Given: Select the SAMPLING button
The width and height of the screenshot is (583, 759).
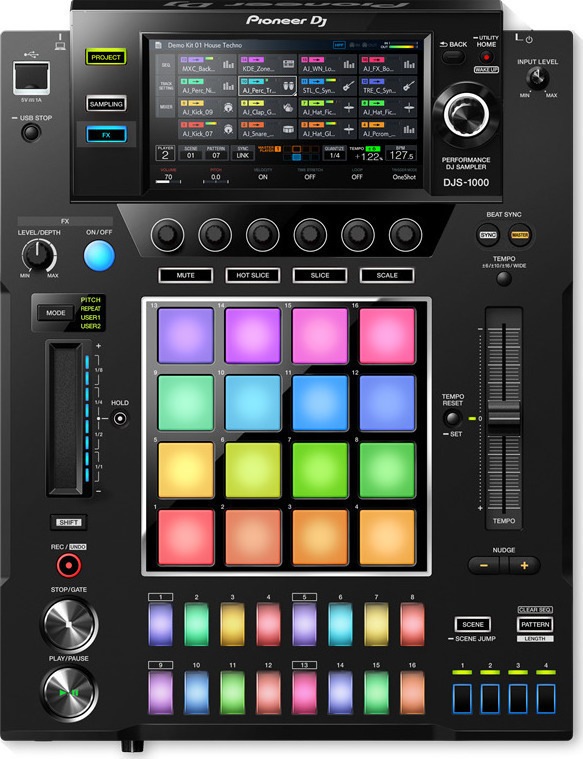Looking at the screenshot, I should tap(106, 104).
